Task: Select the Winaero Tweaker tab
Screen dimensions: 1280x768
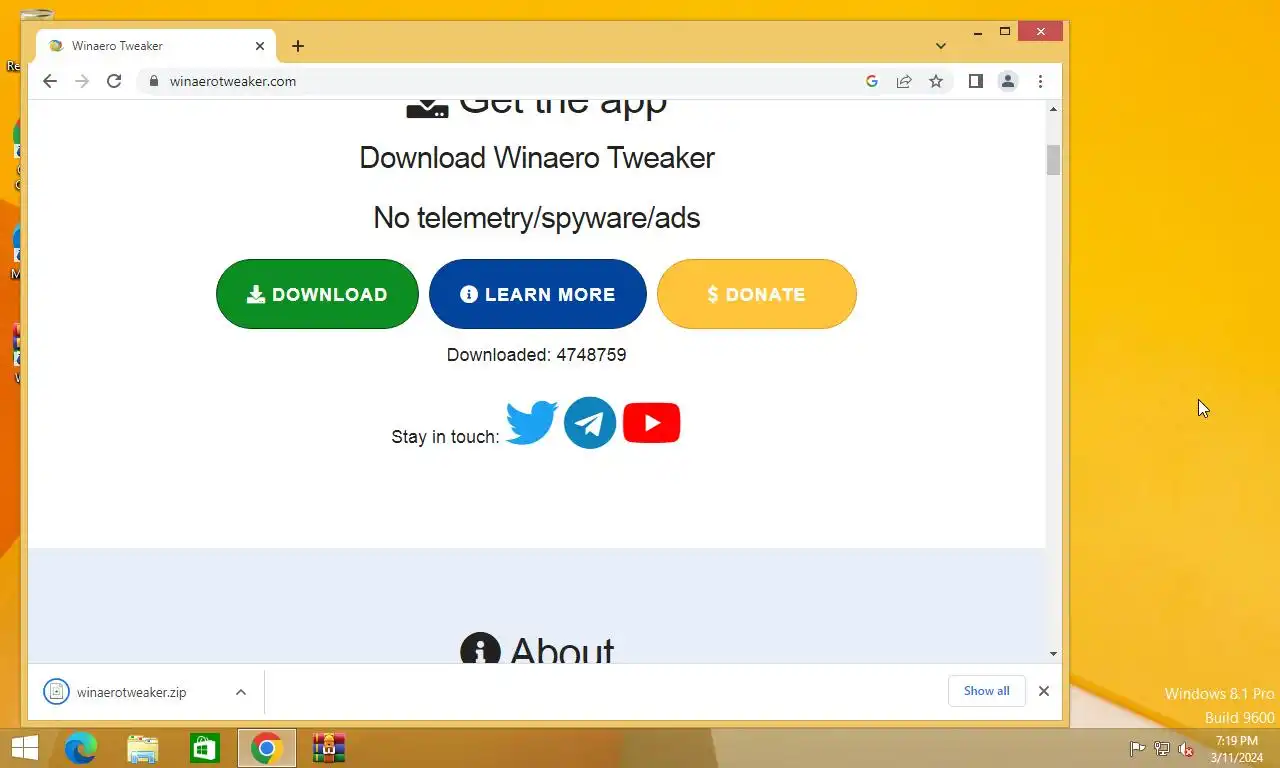Action: coord(156,46)
